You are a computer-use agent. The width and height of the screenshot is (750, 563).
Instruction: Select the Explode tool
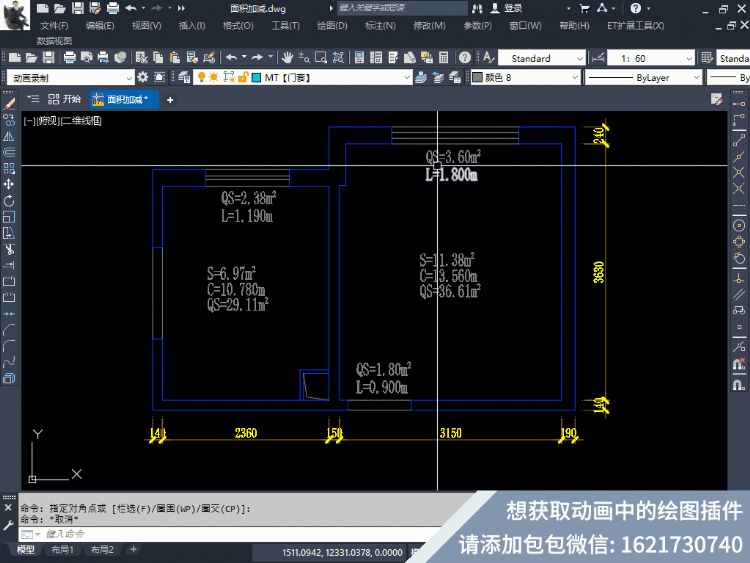coord(9,378)
